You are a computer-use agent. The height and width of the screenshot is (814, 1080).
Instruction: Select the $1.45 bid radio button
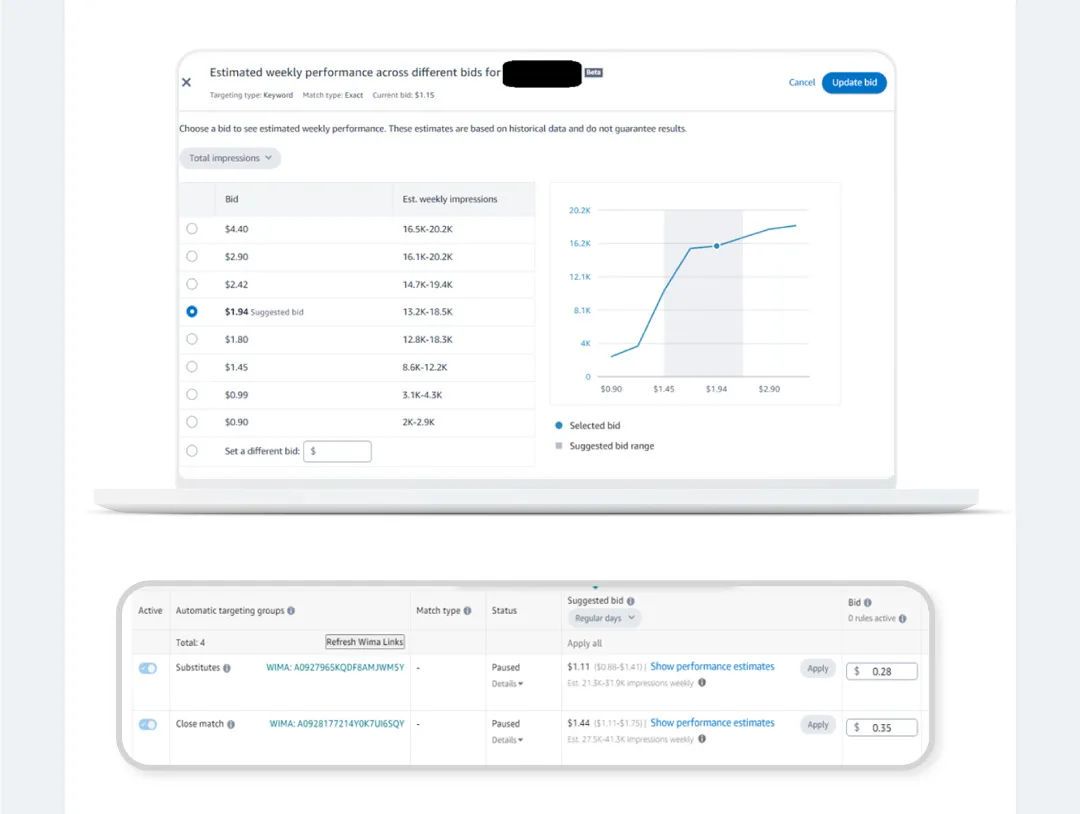pos(192,367)
